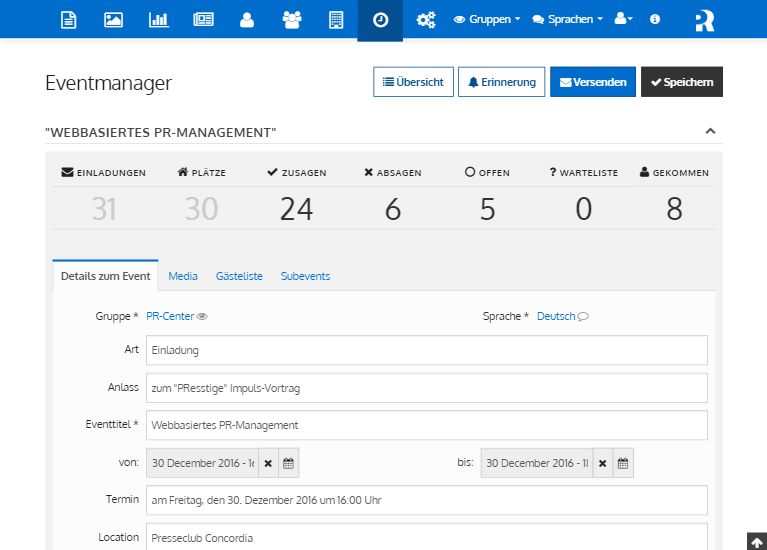The image size is (767, 550).
Task: Click the Gekommen count 8
Action: point(674,209)
